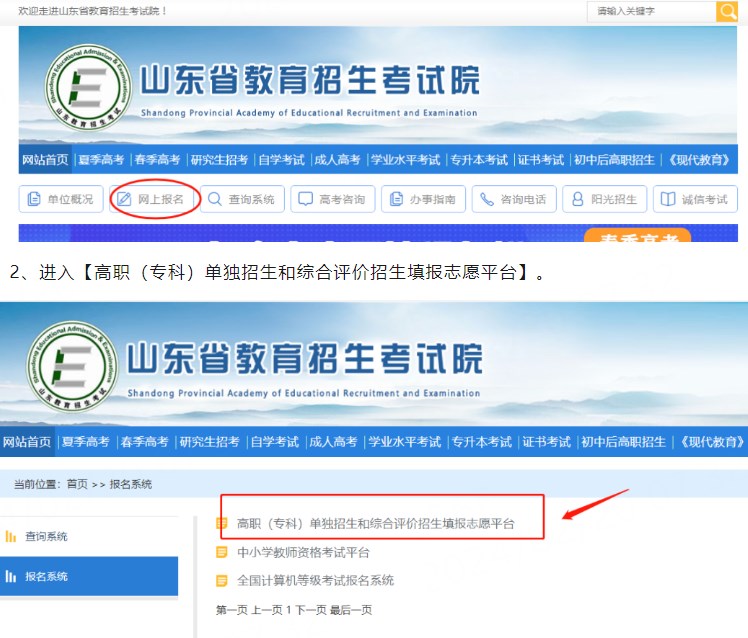Open the 网上报名 button

(x=152, y=199)
